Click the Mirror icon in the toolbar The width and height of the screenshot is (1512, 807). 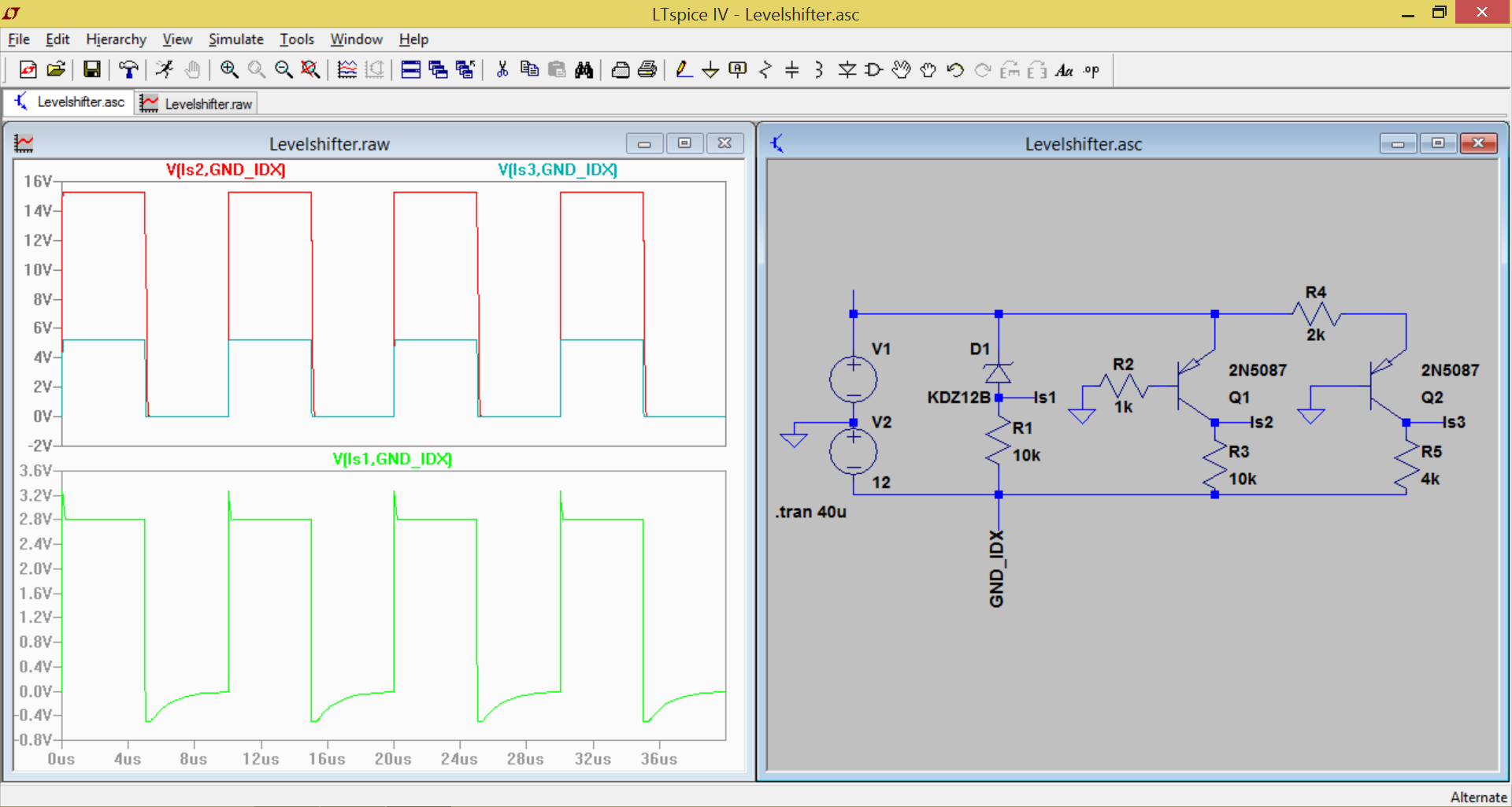[x=1037, y=70]
